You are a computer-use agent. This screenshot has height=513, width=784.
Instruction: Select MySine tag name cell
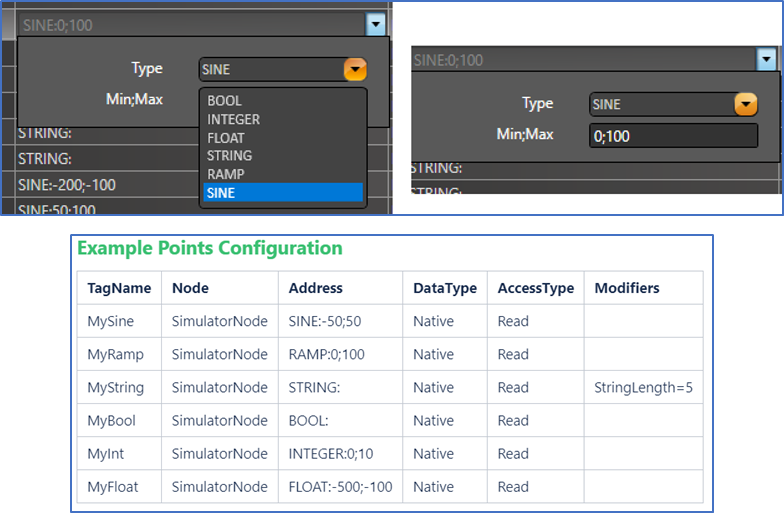pos(110,321)
